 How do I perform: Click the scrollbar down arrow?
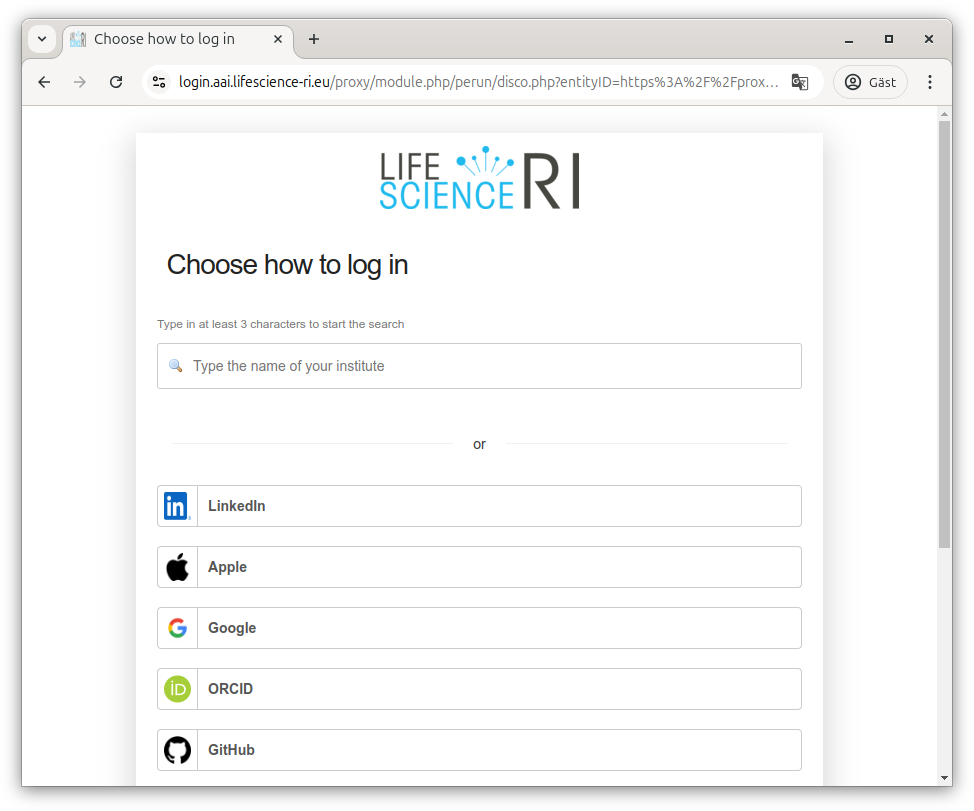click(x=944, y=777)
